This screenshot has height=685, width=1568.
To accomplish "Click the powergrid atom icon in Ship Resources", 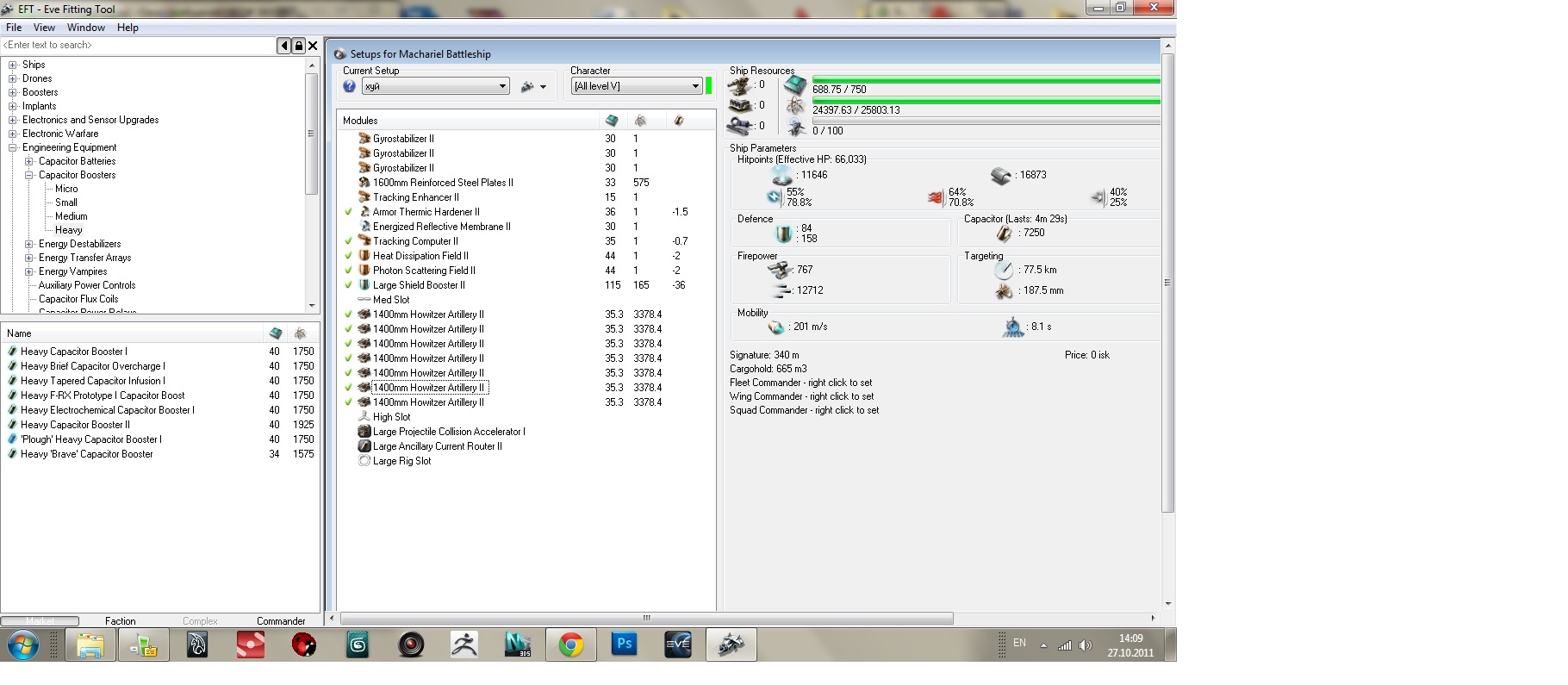I will pos(795,106).
